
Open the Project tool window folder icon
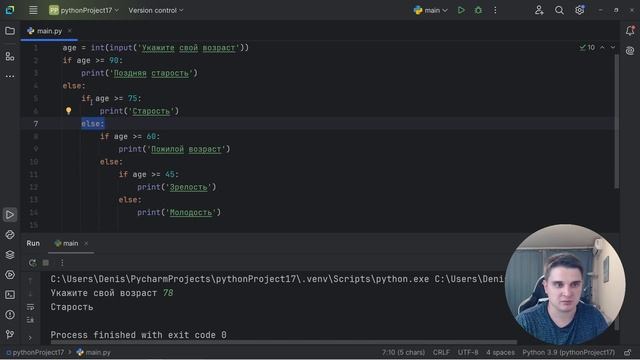pyautogui.click(x=10, y=31)
